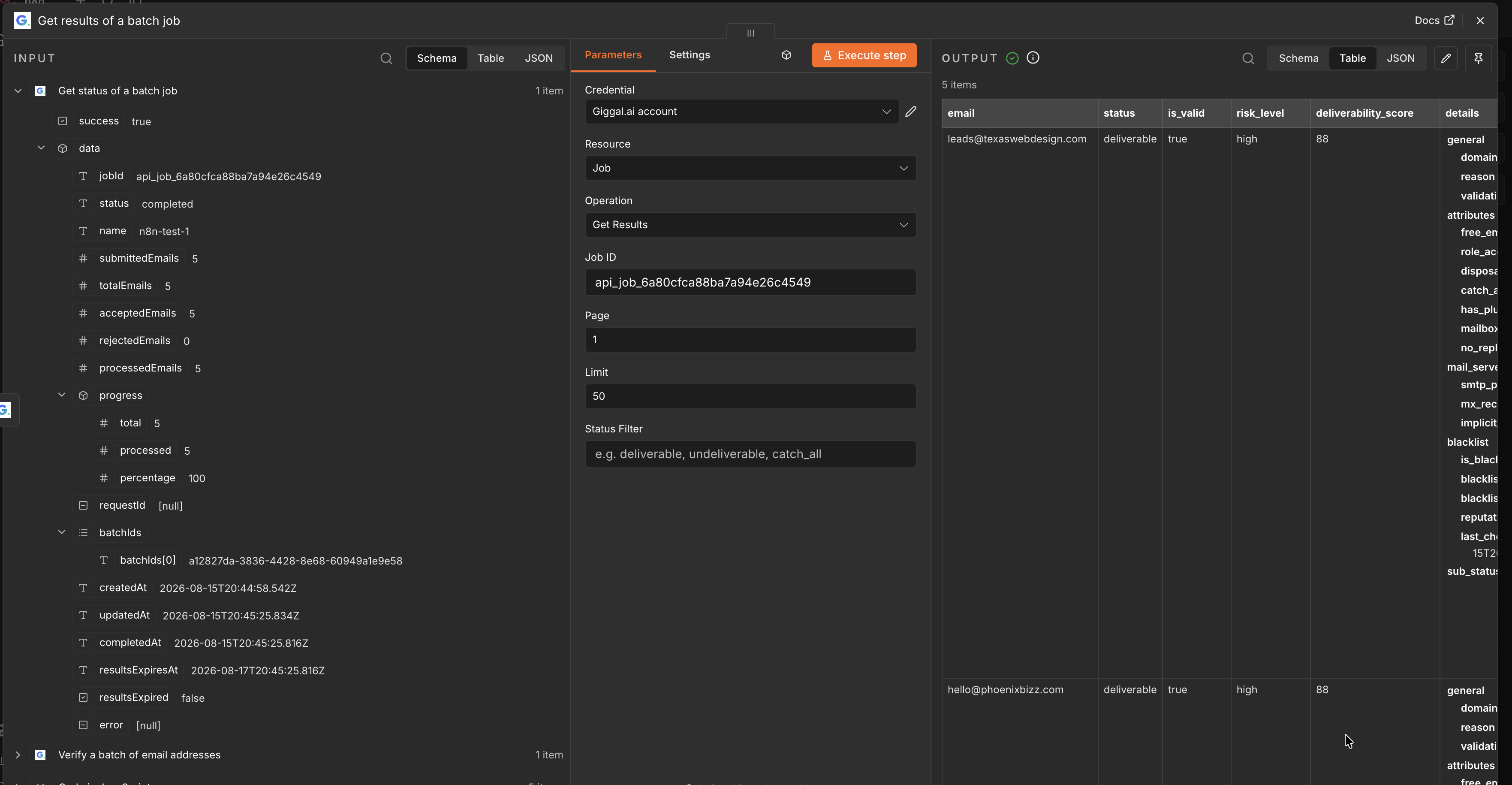Open the Credential dropdown
The width and height of the screenshot is (1512, 785).
click(741, 112)
